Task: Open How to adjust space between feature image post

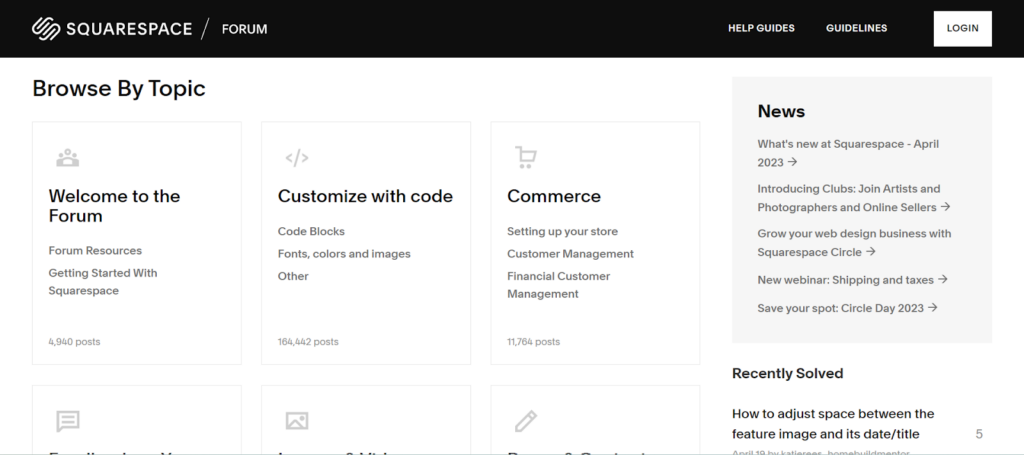Action: 833,424
